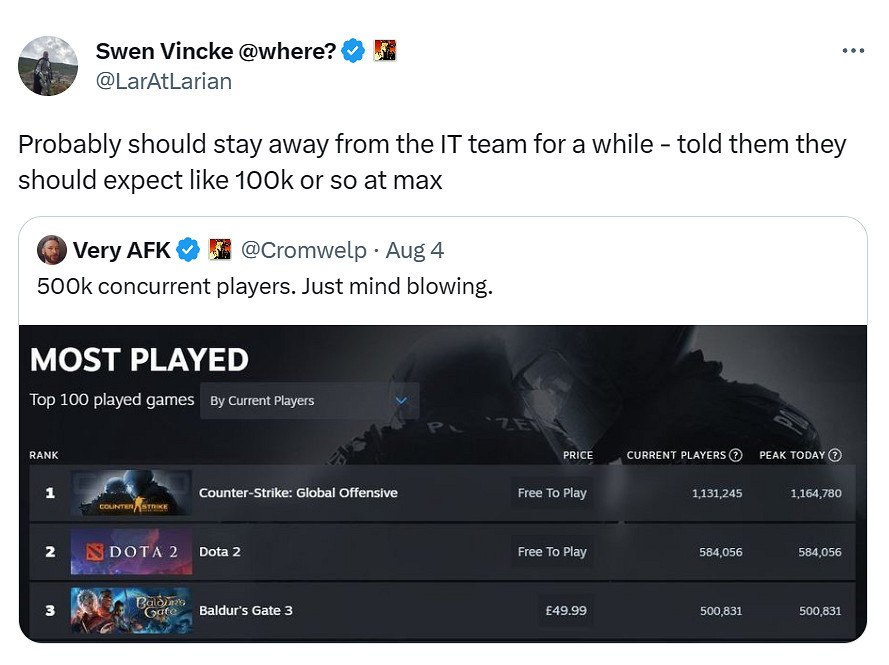
Task: Click the Counter-Strike game thumbnail
Action: [x=130, y=493]
